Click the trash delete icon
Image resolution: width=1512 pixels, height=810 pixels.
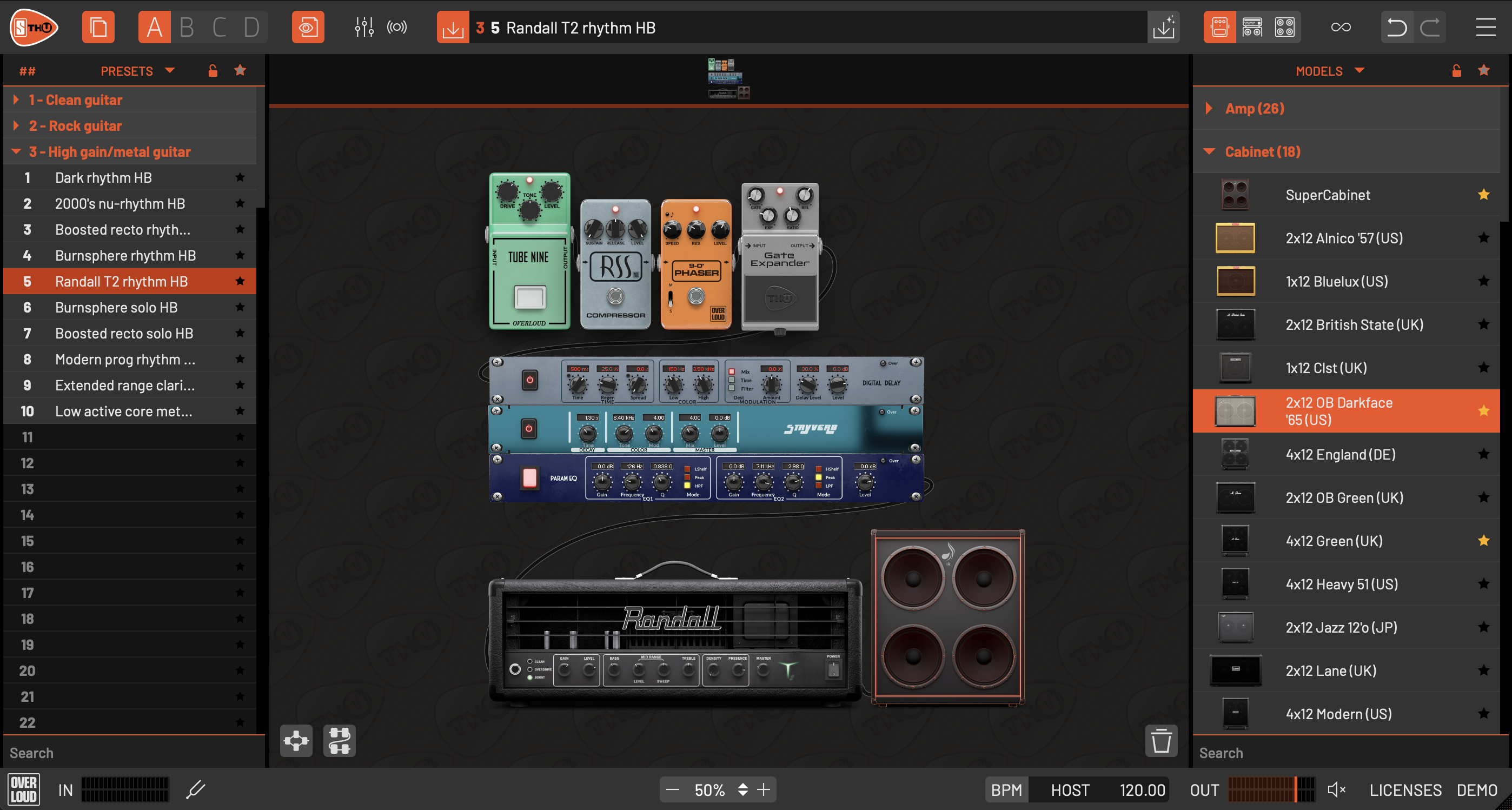(x=1160, y=741)
